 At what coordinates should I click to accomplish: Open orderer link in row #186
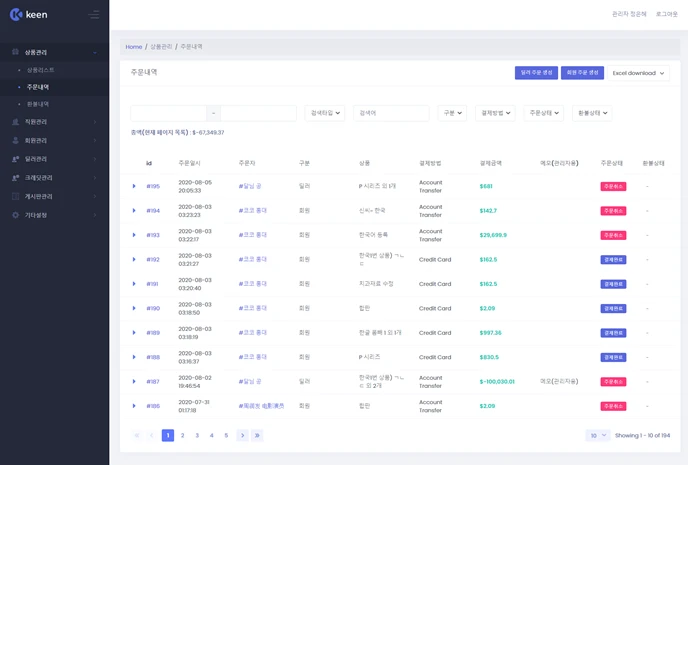pyautogui.click(x=261, y=406)
